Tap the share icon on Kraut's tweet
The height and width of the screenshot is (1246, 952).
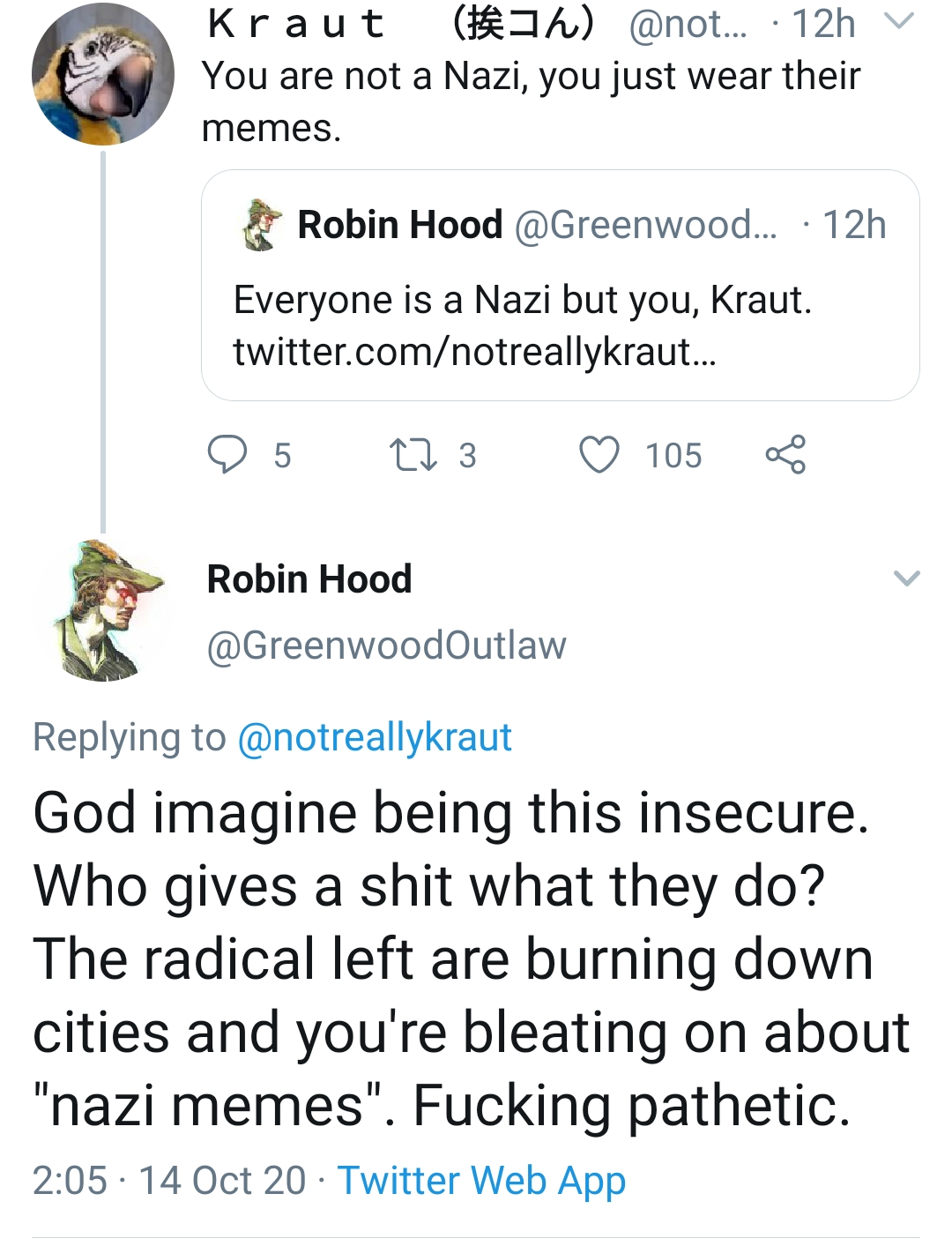click(785, 455)
